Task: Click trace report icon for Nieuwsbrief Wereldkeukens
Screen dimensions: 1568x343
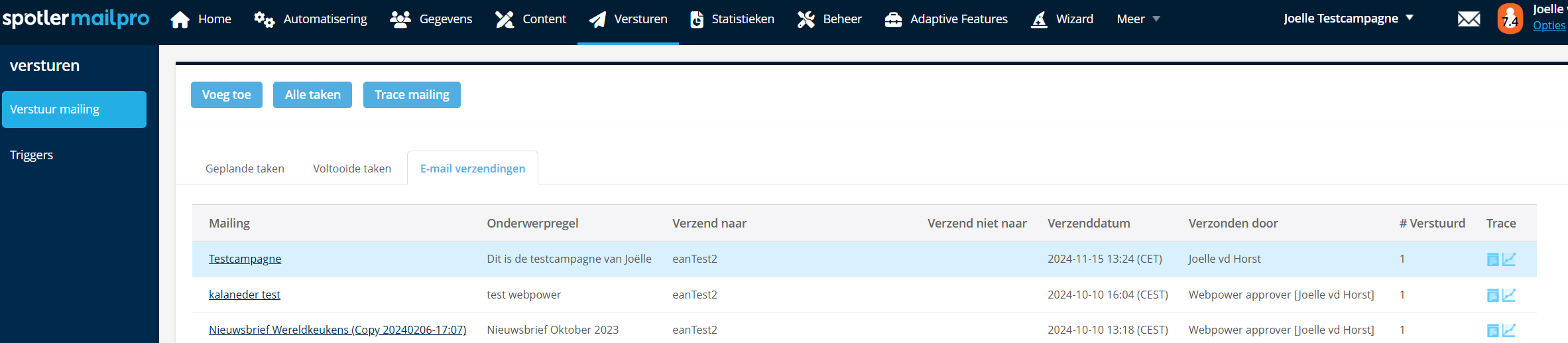Action: tap(1492, 330)
